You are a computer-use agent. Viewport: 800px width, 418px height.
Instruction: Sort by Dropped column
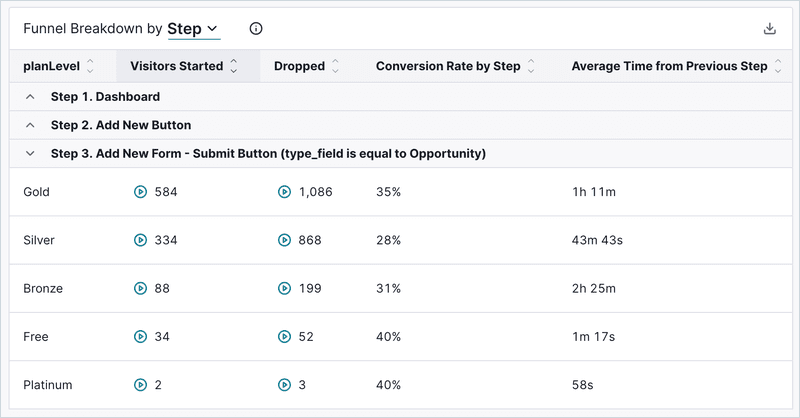[x=335, y=67]
